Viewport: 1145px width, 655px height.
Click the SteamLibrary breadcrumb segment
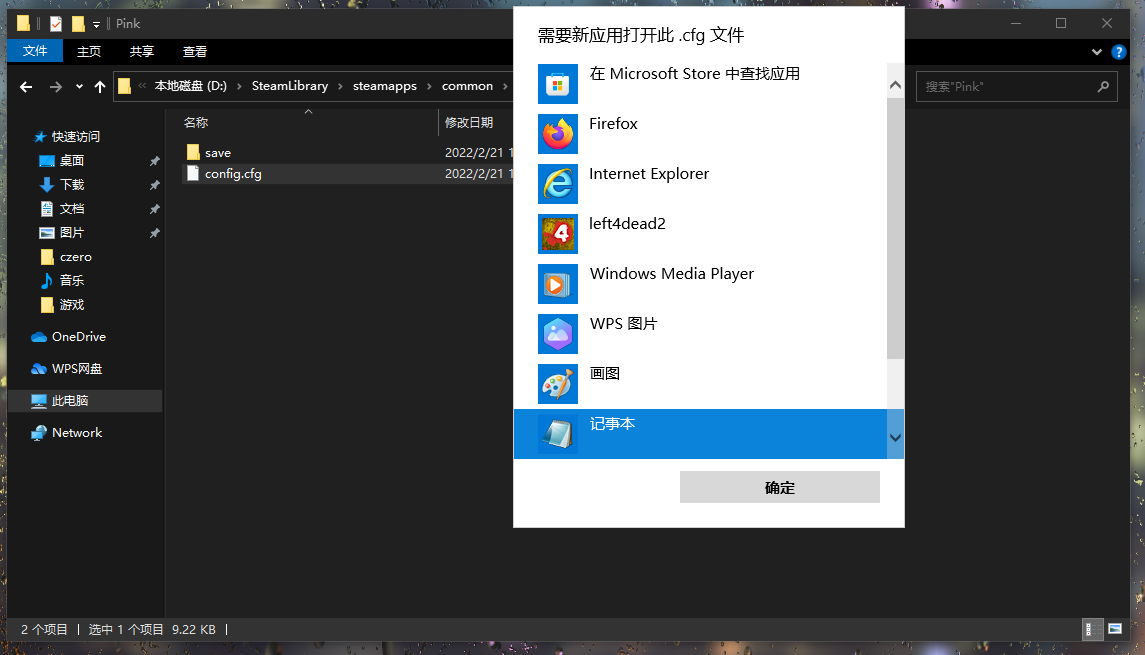(290, 86)
